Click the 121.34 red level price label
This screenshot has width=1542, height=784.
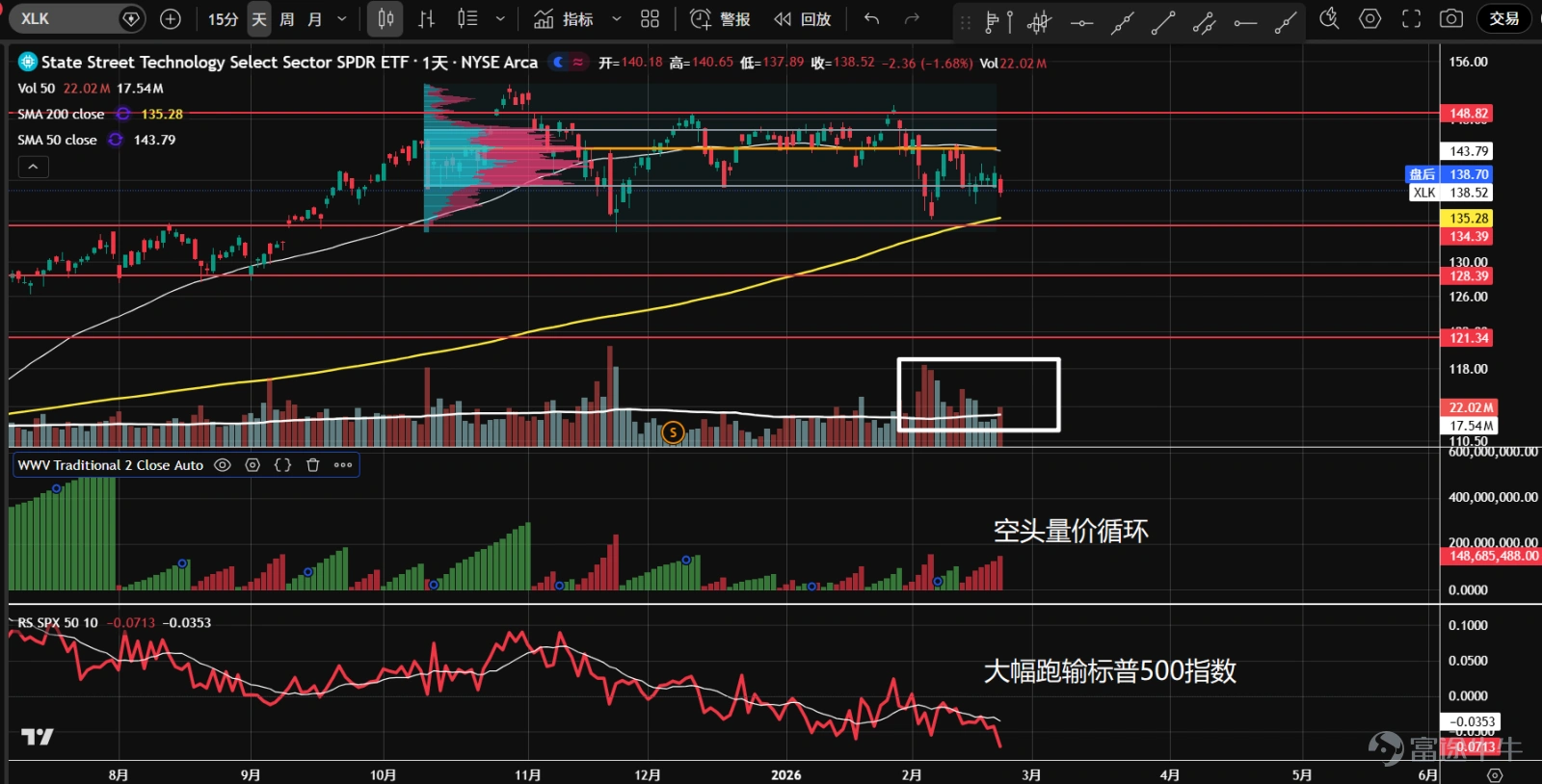pyautogui.click(x=1468, y=338)
